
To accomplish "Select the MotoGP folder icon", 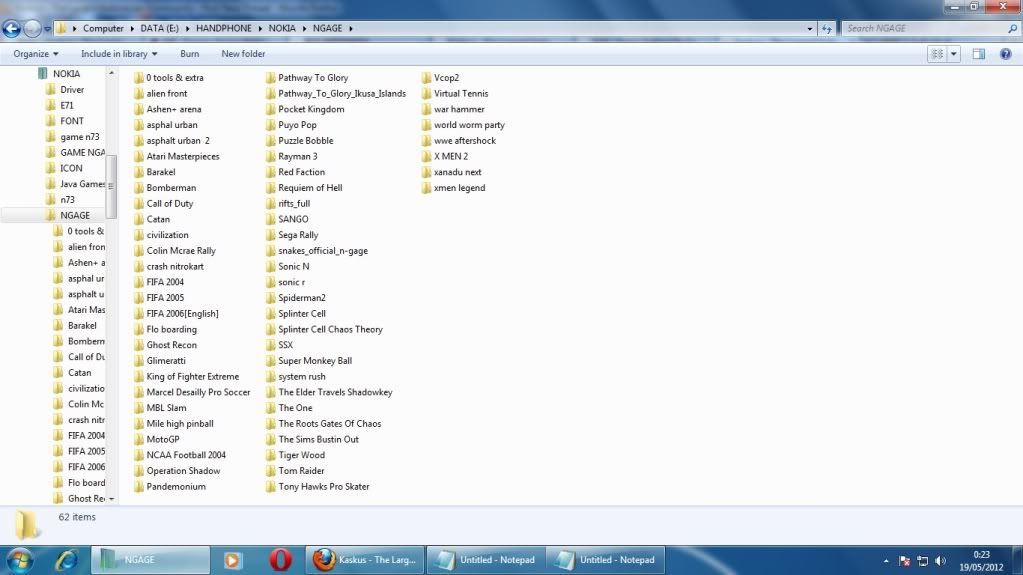I will [x=138, y=439].
